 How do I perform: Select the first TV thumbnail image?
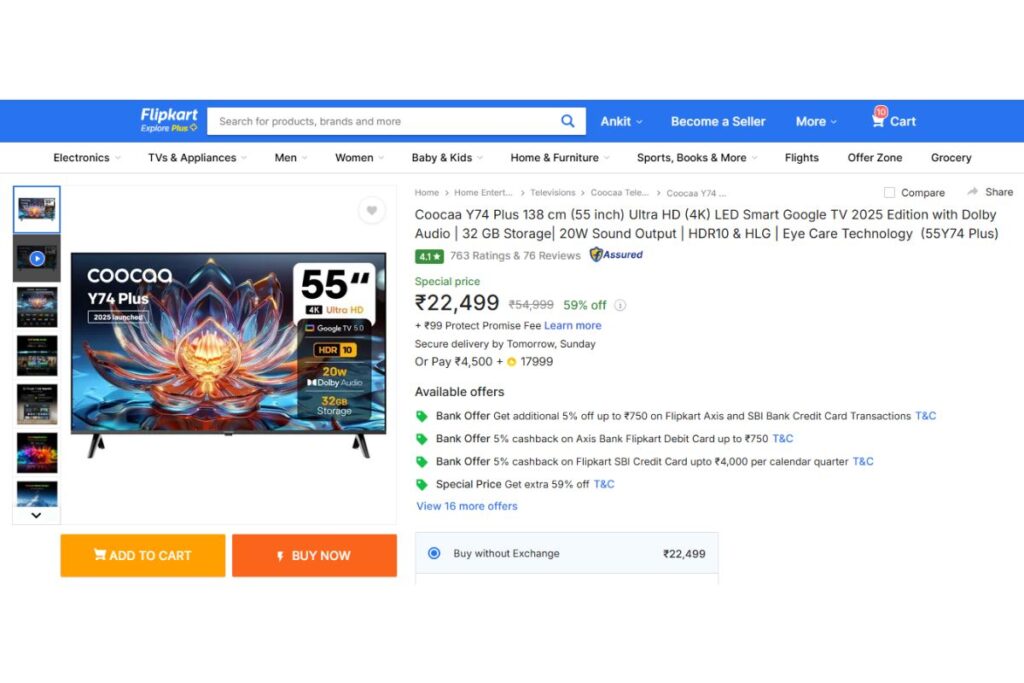[x=37, y=209]
